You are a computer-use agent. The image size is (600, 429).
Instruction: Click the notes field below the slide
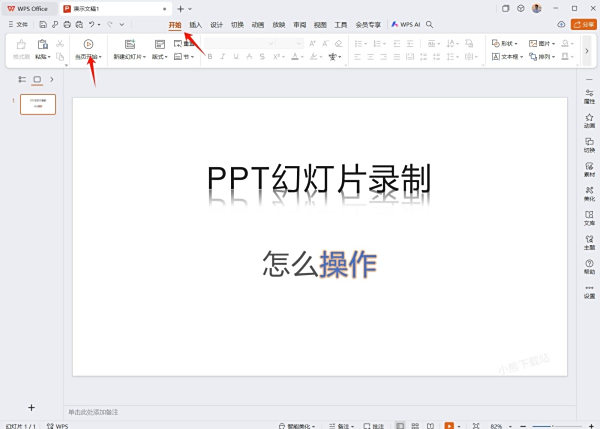[320, 412]
